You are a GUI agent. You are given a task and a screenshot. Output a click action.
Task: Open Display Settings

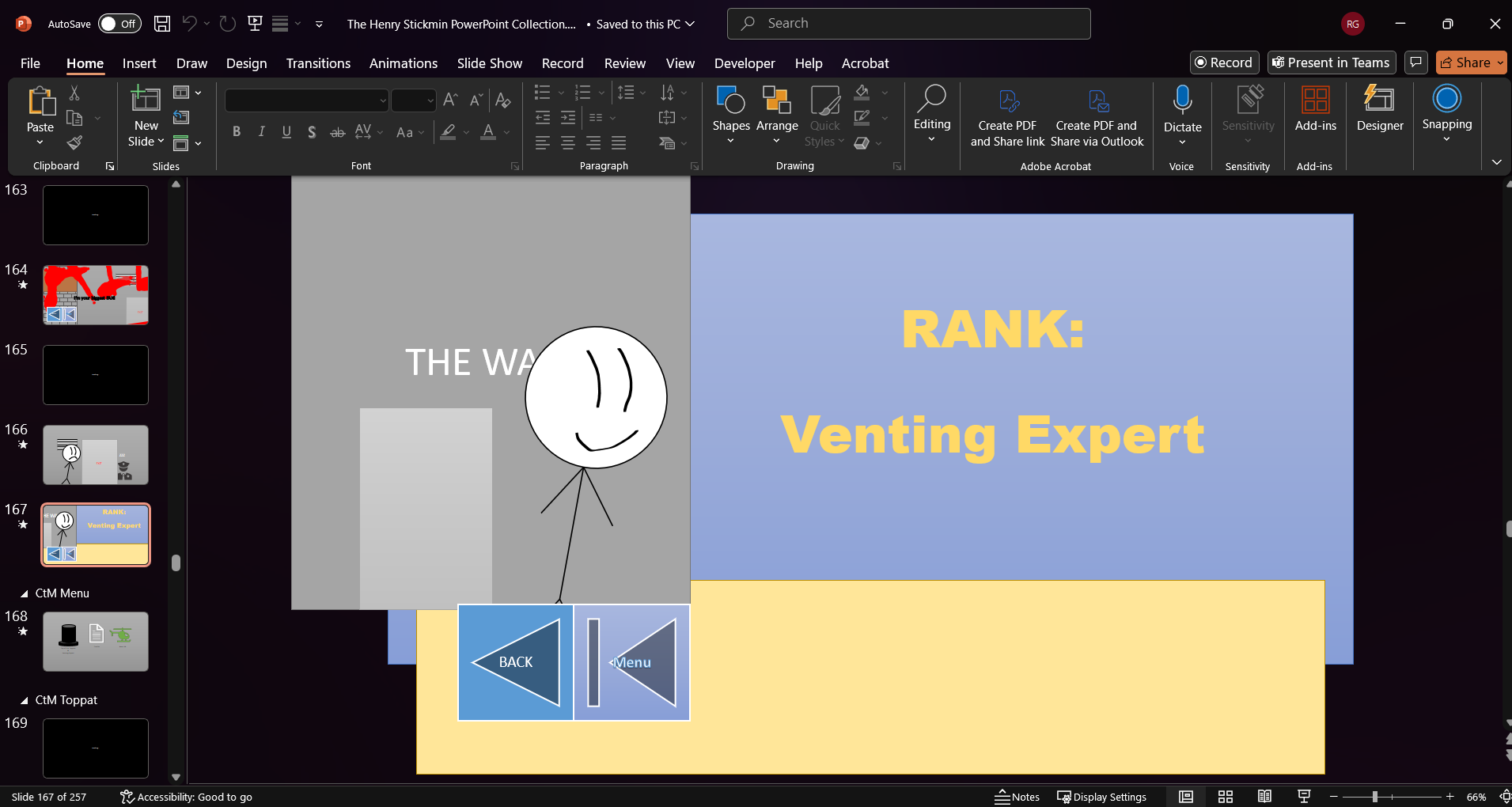click(x=1102, y=797)
